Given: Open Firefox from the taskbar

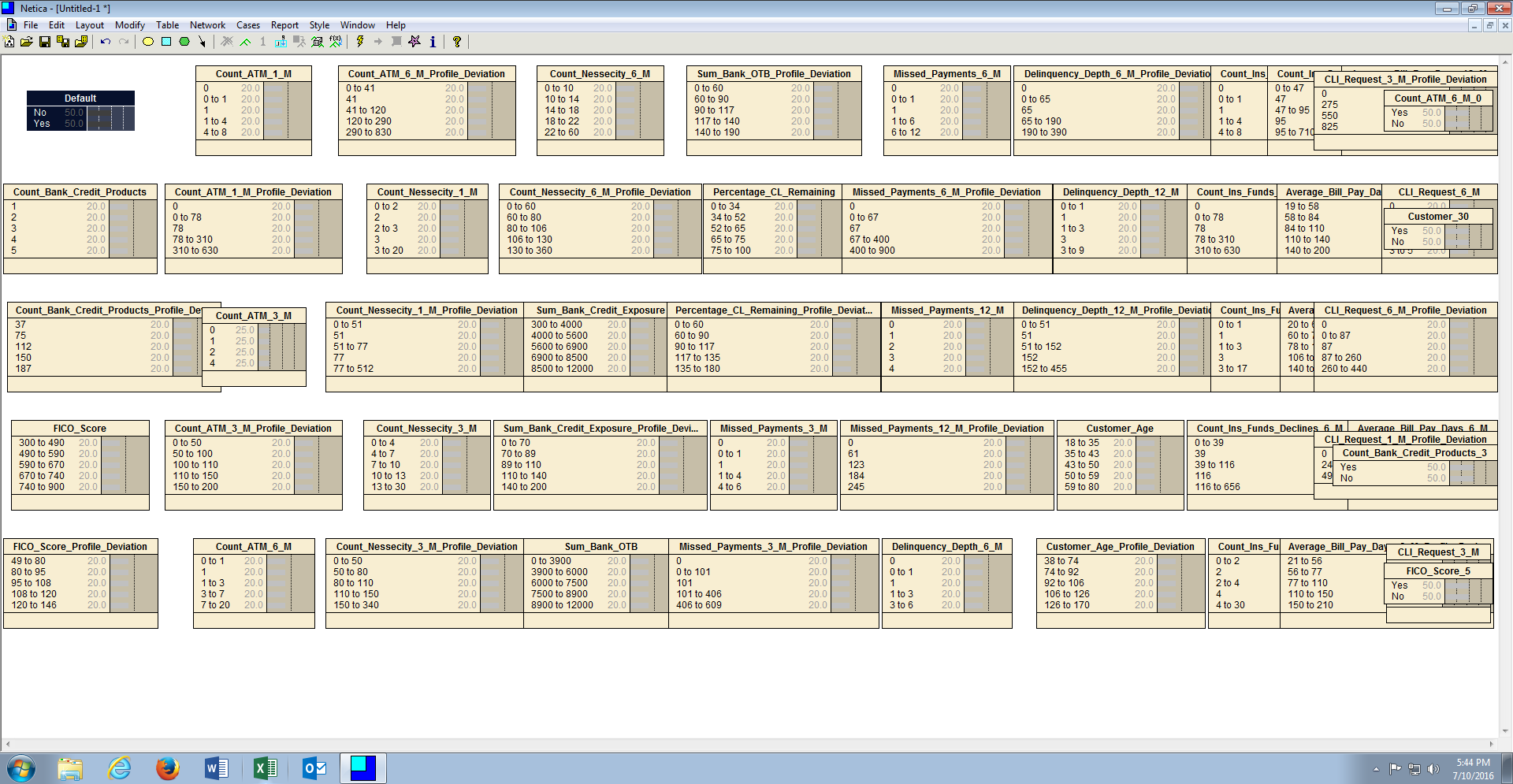Looking at the screenshot, I should coord(167,767).
